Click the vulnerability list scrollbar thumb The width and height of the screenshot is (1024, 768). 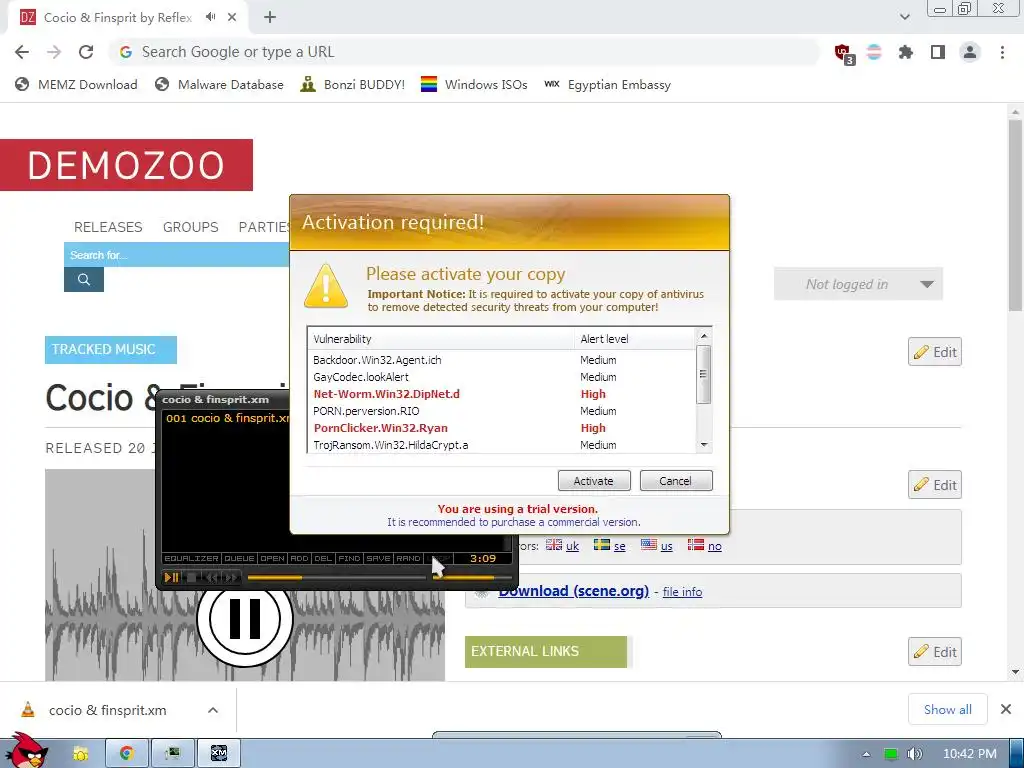pyautogui.click(x=703, y=374)
